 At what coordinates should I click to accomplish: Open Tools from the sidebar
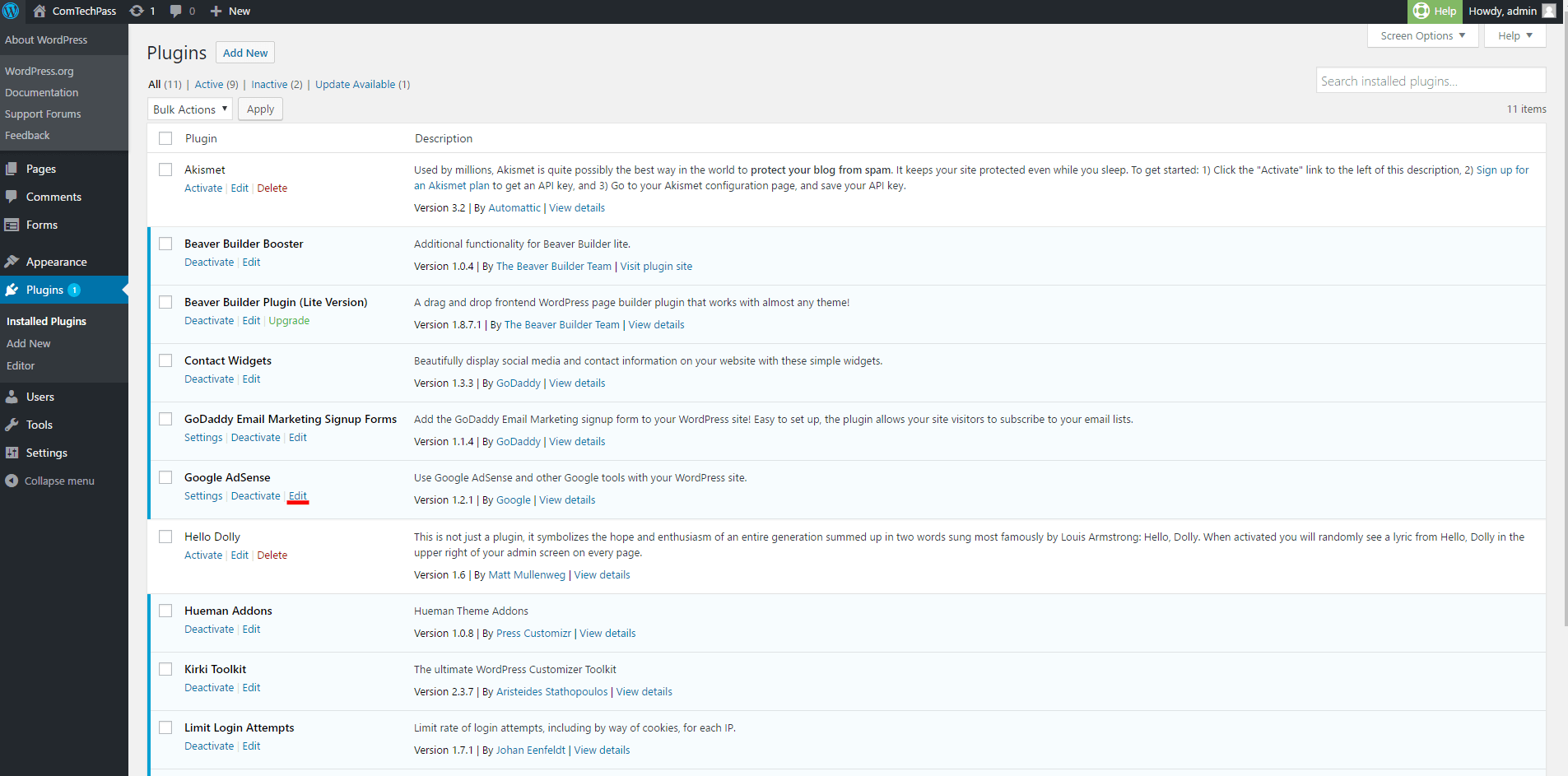39,425
